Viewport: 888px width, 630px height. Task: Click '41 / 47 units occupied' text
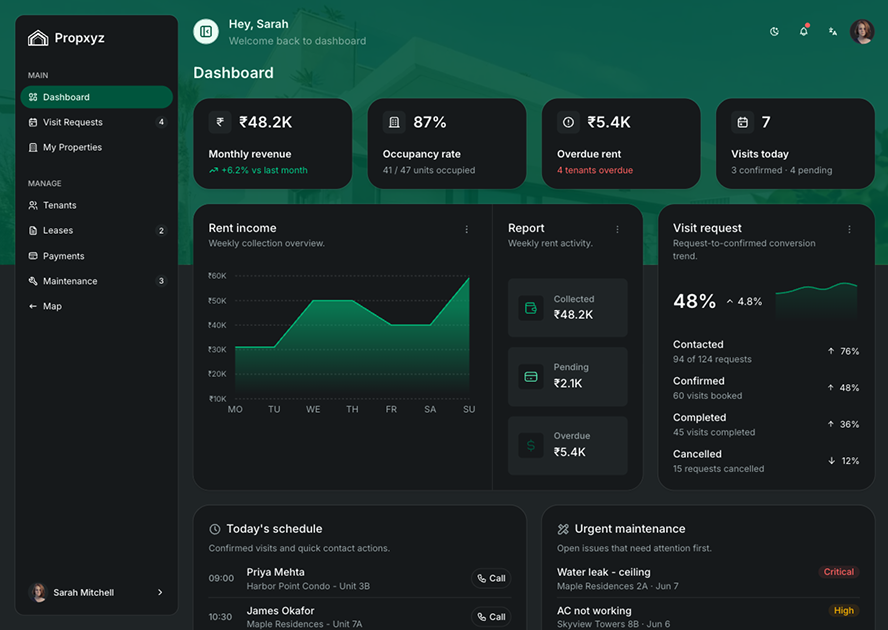pos(429,170)
